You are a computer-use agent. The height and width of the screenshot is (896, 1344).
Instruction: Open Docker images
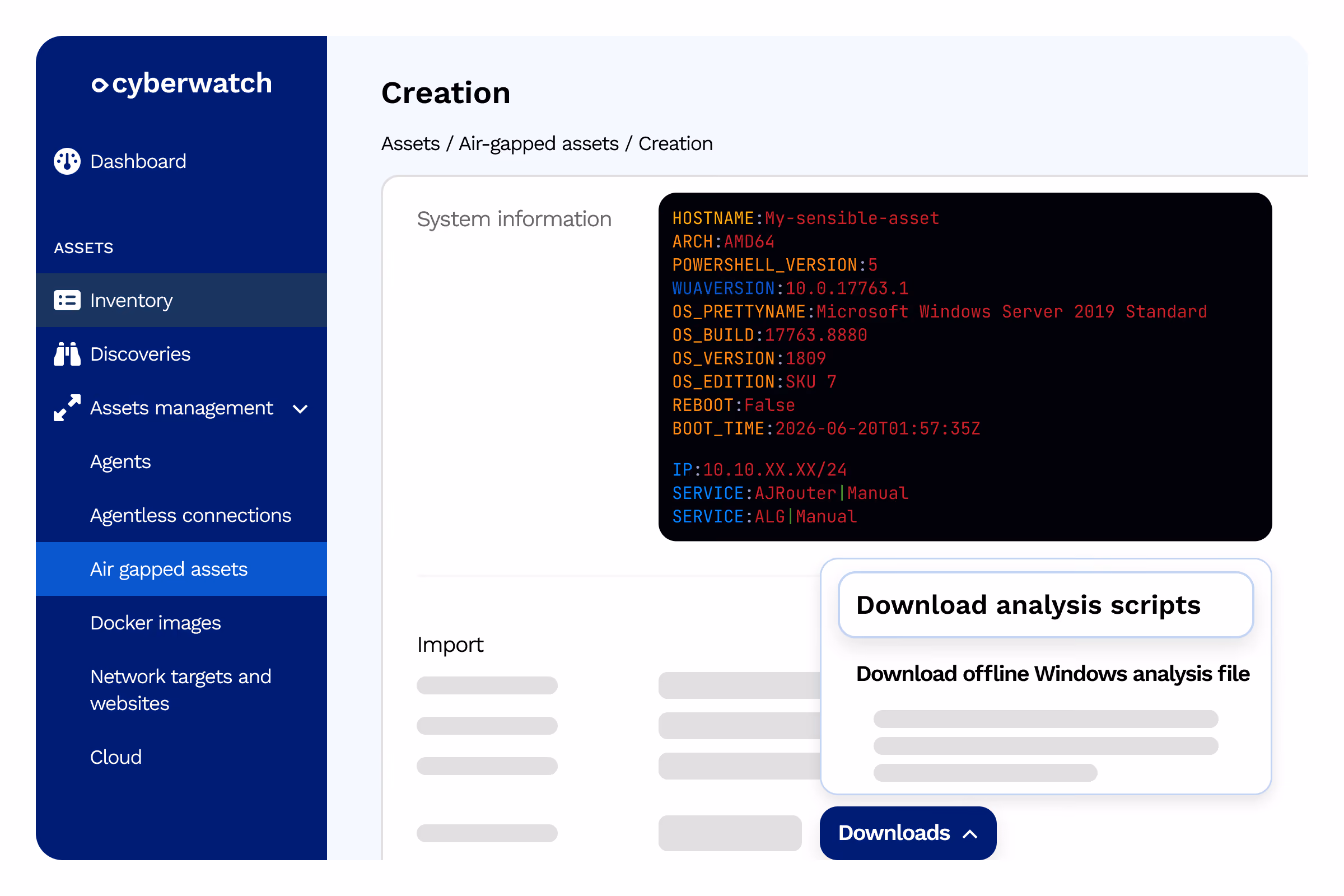[156, 623]
